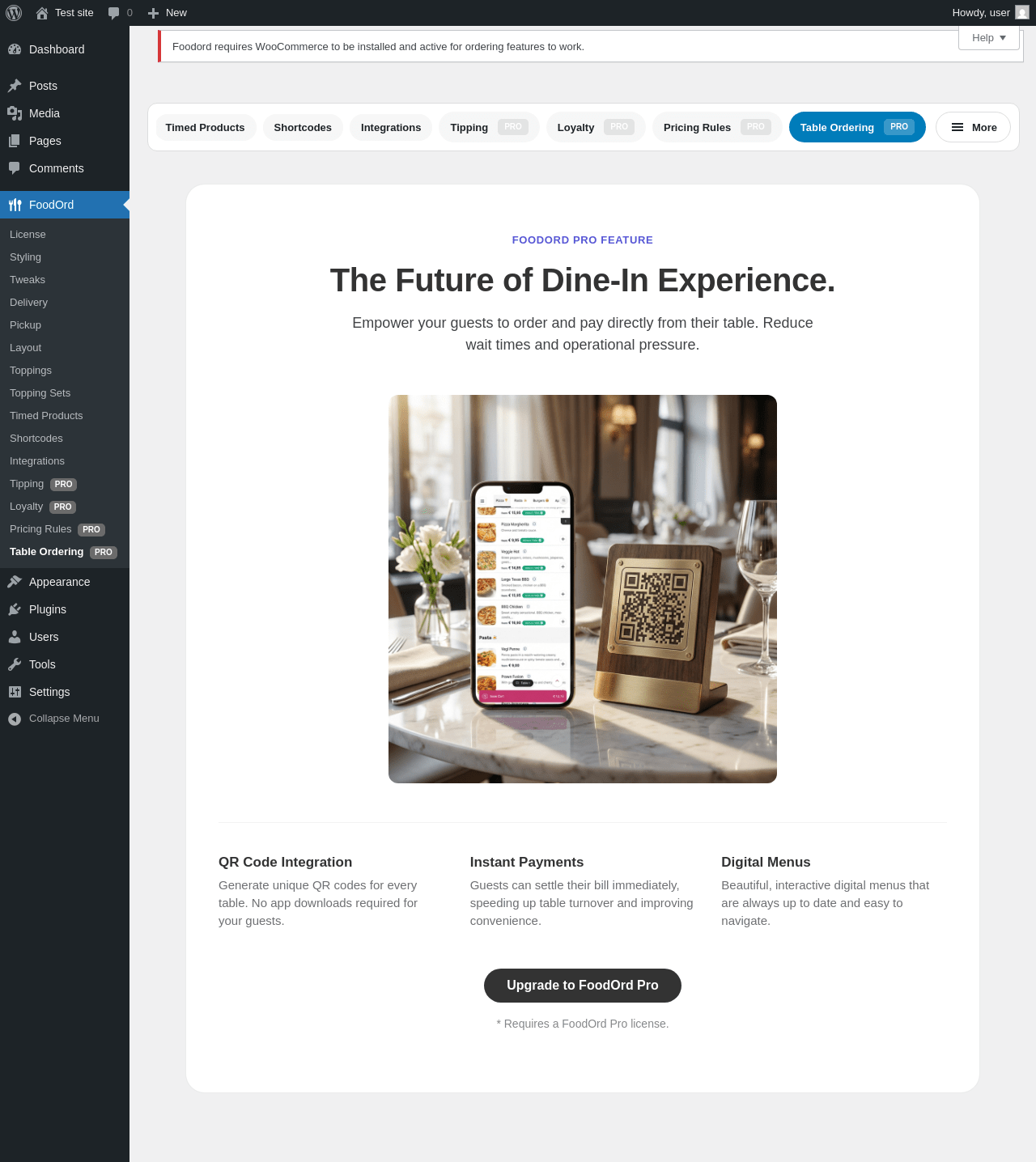Image resolution: width=1036 pixels, height=1162 pixels.
Task: Open the Appearance menu
Action: click(x=65, y=582)
